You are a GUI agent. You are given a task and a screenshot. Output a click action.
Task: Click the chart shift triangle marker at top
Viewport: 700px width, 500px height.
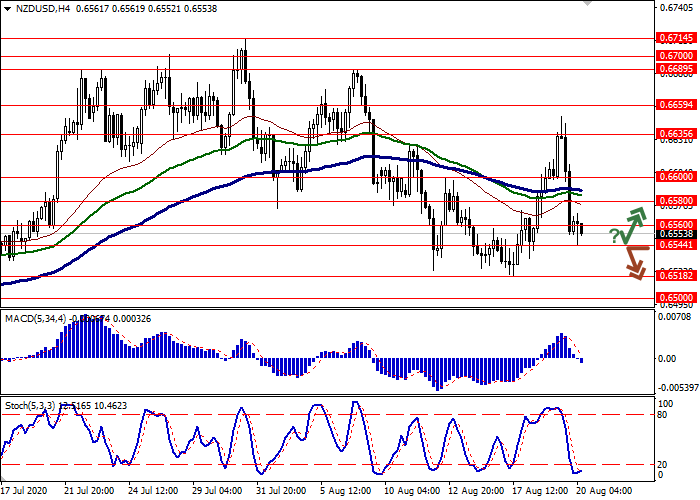587,3
